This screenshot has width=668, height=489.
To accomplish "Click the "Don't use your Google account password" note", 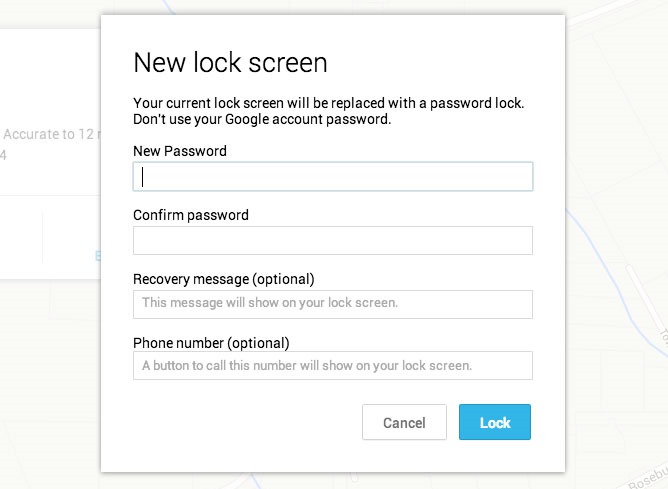I will click(262, 120).
